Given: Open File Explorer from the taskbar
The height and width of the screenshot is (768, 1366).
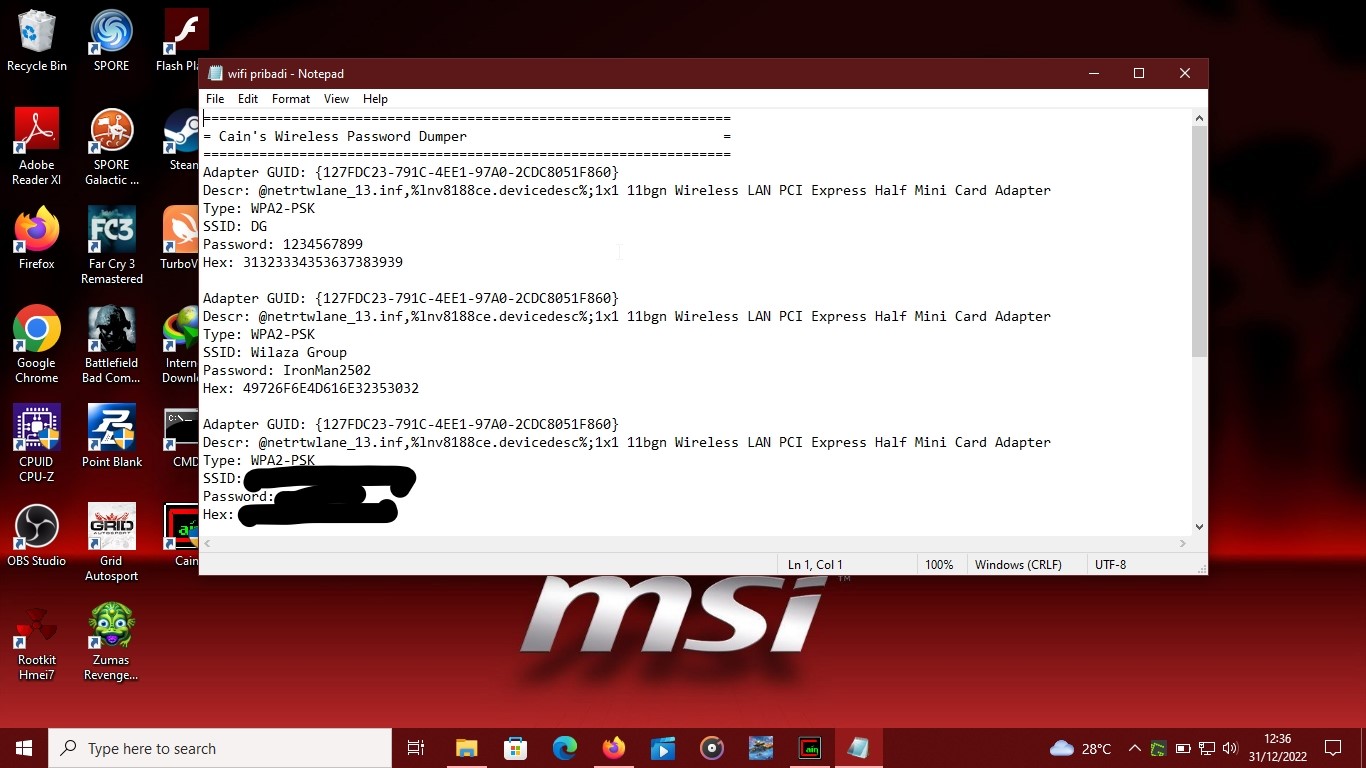Looking at the screenshot, I should tap(466, 748).
